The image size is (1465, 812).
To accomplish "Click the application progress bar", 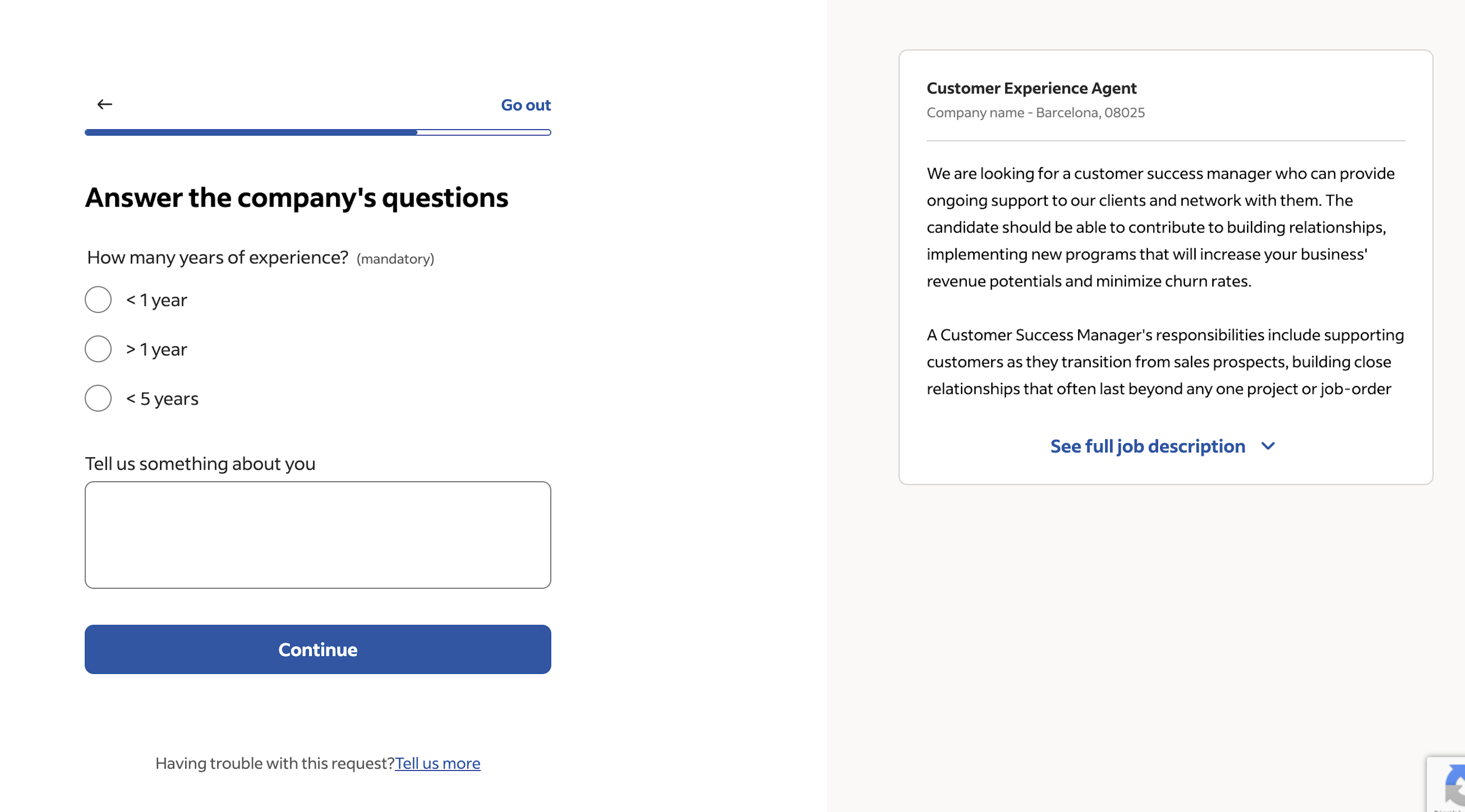I will point(318,132).
